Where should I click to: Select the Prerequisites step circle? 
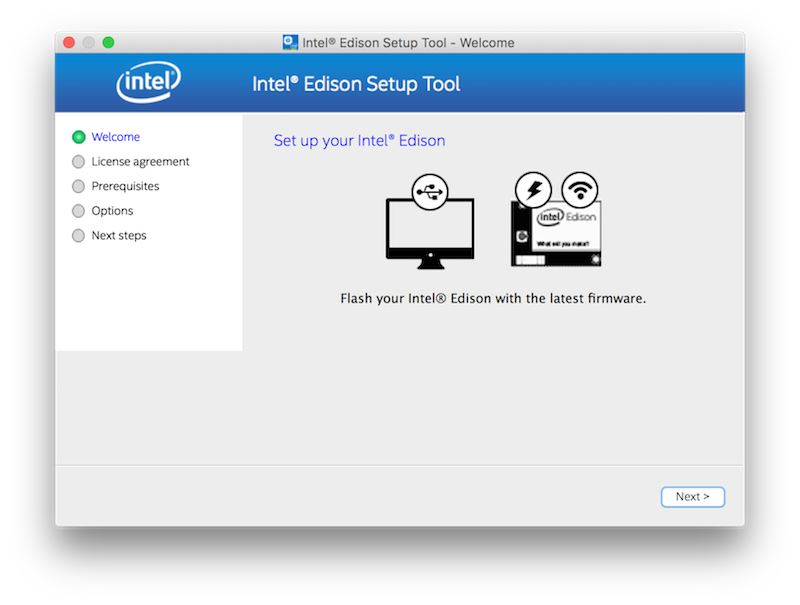coord(79,187)
